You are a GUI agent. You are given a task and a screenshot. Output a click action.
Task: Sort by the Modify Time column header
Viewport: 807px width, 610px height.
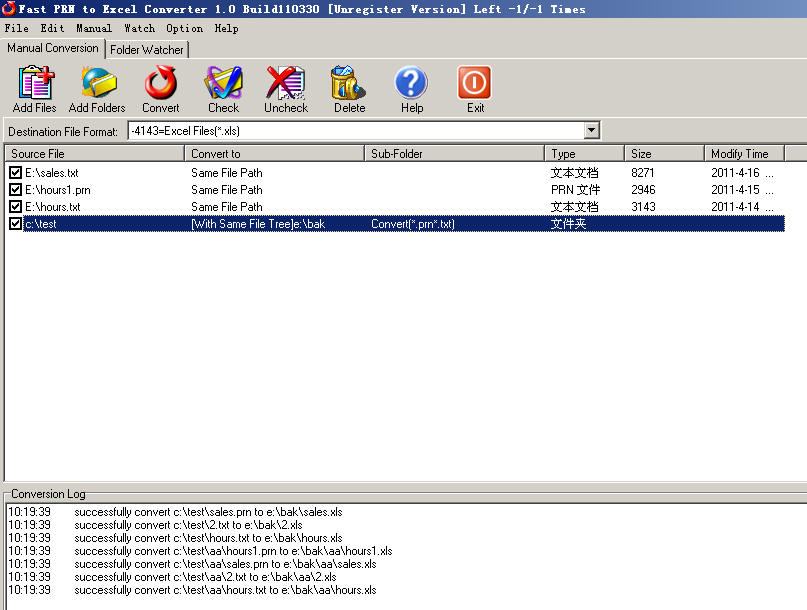(745, 153)
